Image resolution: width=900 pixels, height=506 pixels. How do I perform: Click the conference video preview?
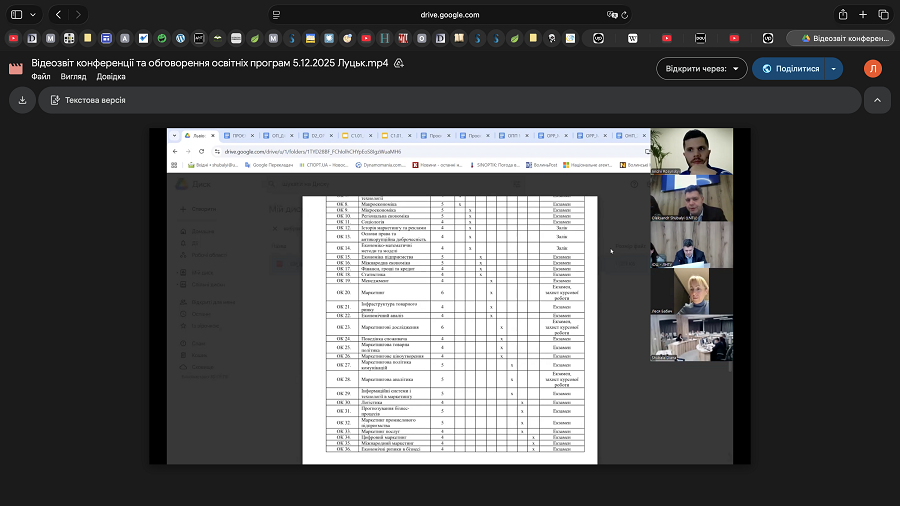pos(449,296)
